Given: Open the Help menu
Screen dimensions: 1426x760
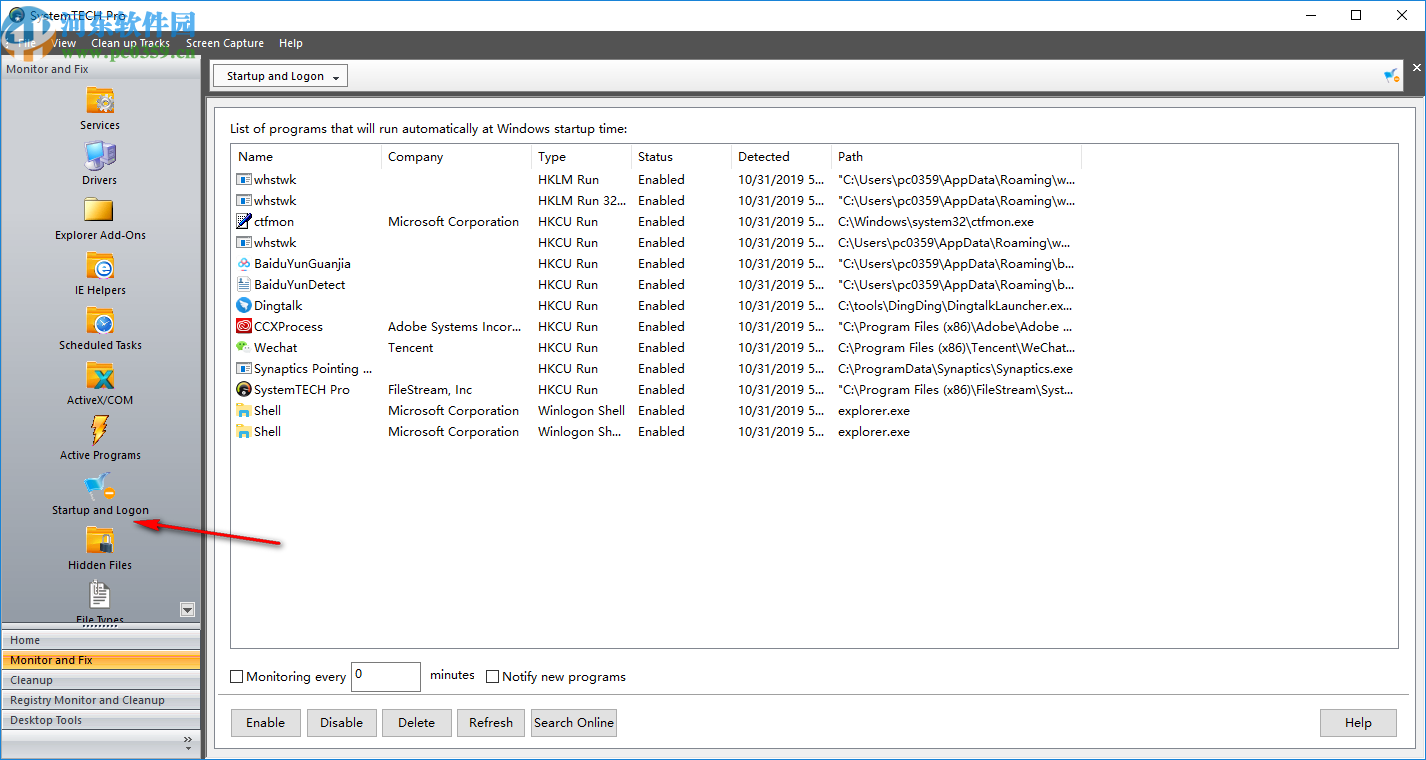Looking at the screenshot, I should pos(291,43).
